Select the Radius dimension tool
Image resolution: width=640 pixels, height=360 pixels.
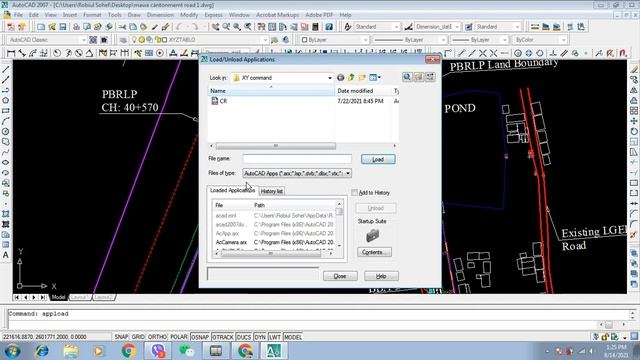[x=57, y=53]
